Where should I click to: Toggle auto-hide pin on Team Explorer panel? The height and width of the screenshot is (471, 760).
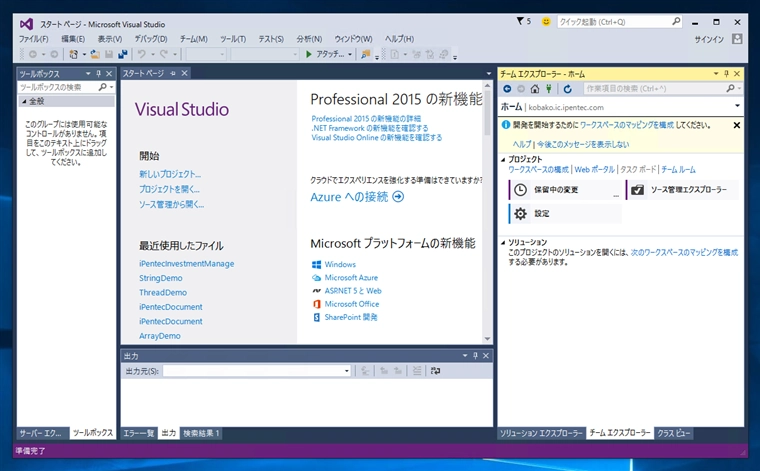pyautogui.click(x=726, y=74)
